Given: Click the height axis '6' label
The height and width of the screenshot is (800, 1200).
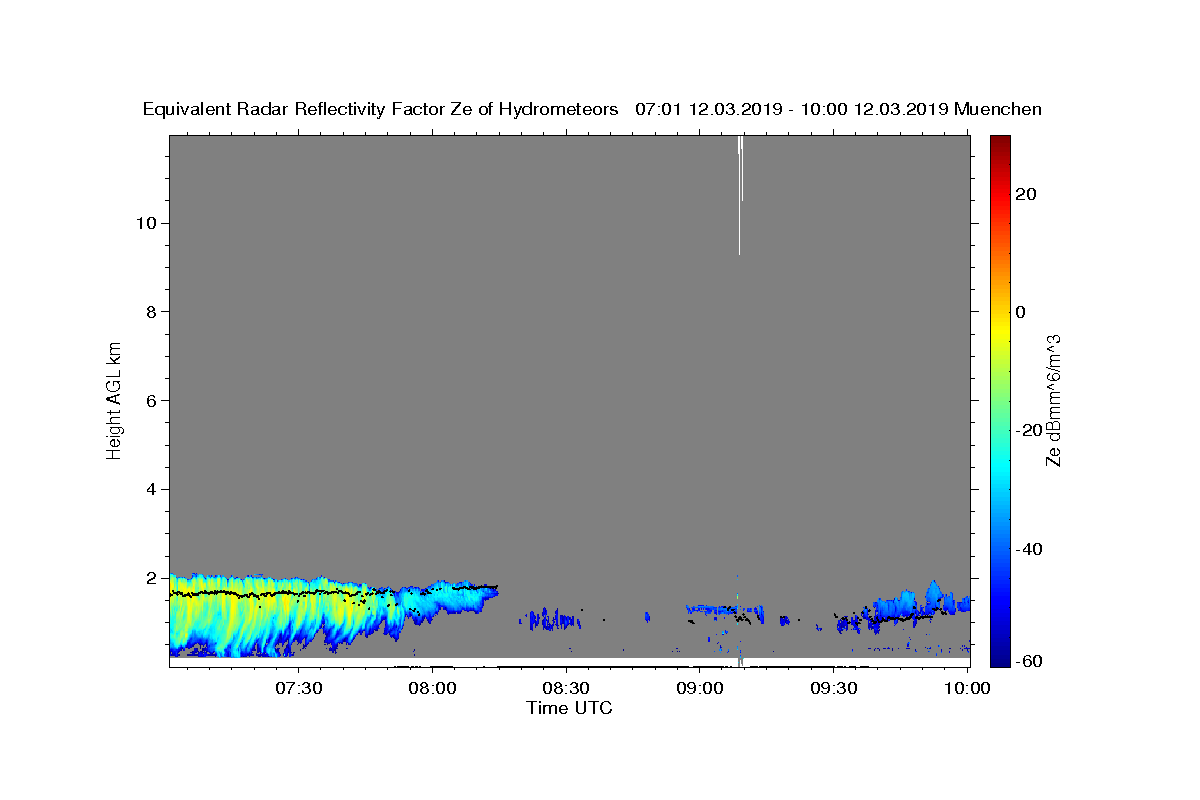Looking at the screenshot, I should point(150,400).
